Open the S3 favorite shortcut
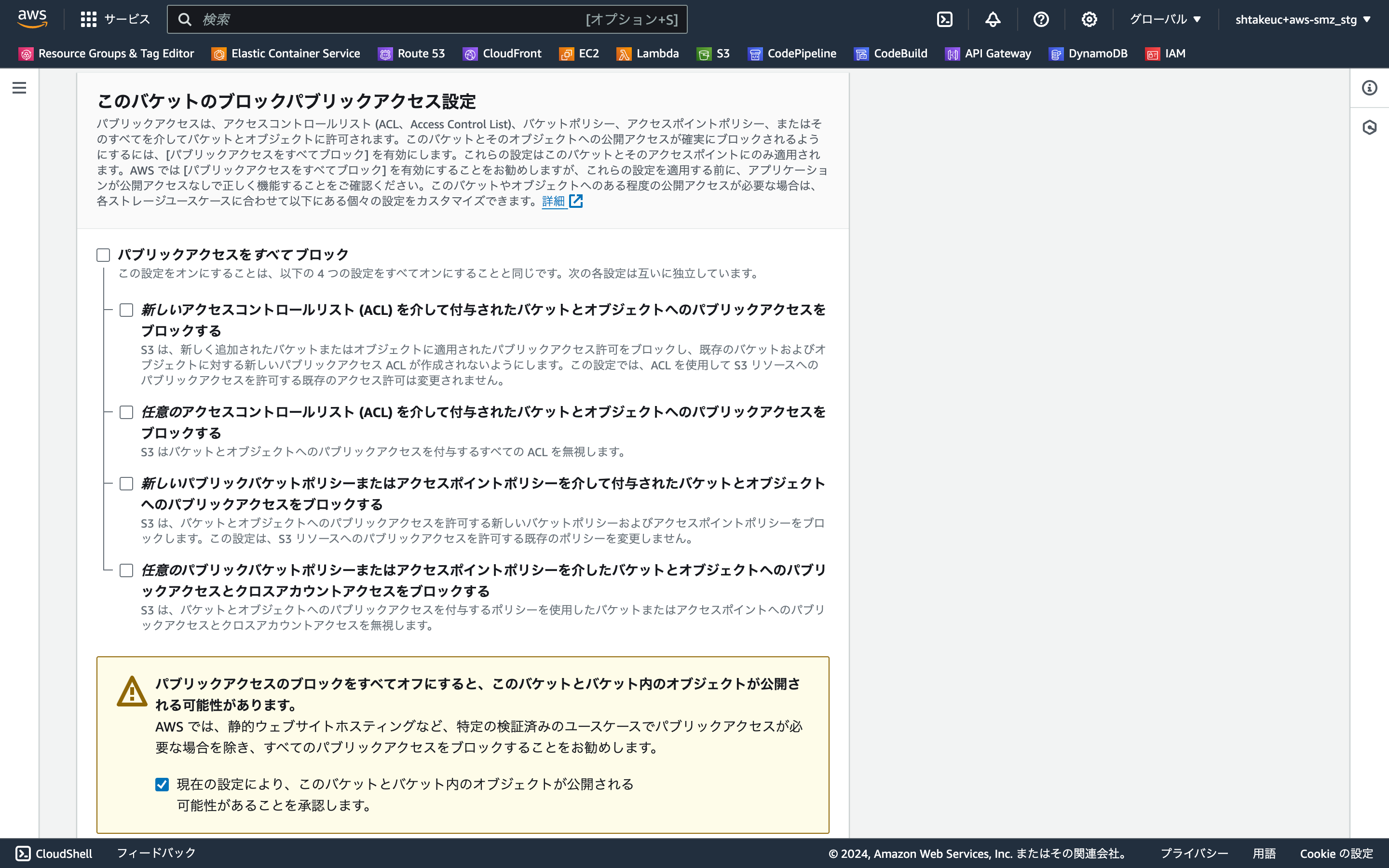 click(713, 54)
